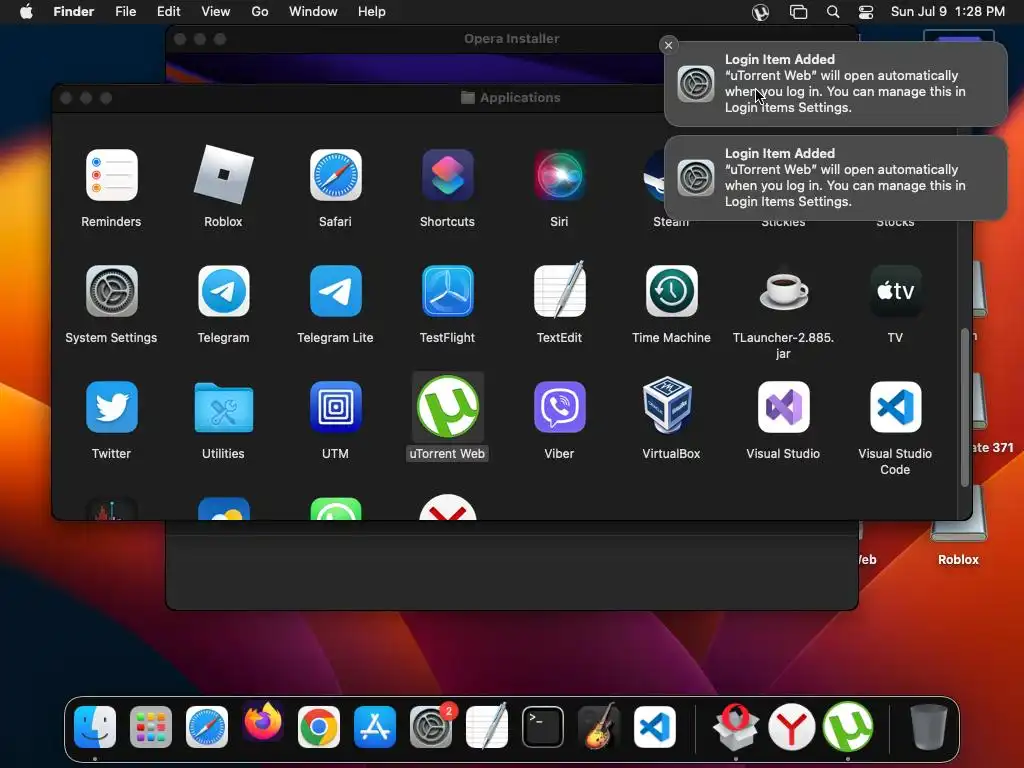Open the Time Machine app
1024x768 pixels.
point(671,291)
